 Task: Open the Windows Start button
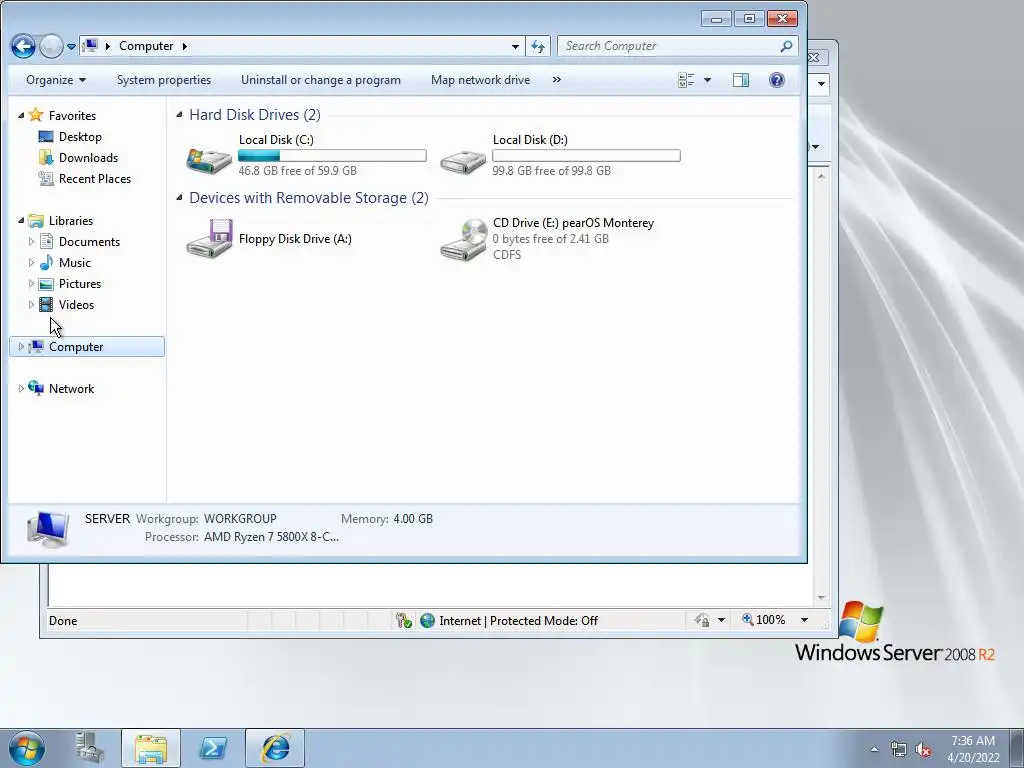[x=27, y=748]
